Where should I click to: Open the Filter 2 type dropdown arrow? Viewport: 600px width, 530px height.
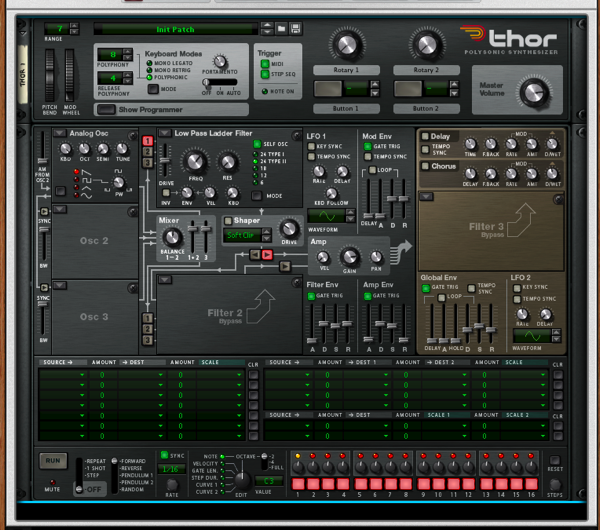pos(165,280)
